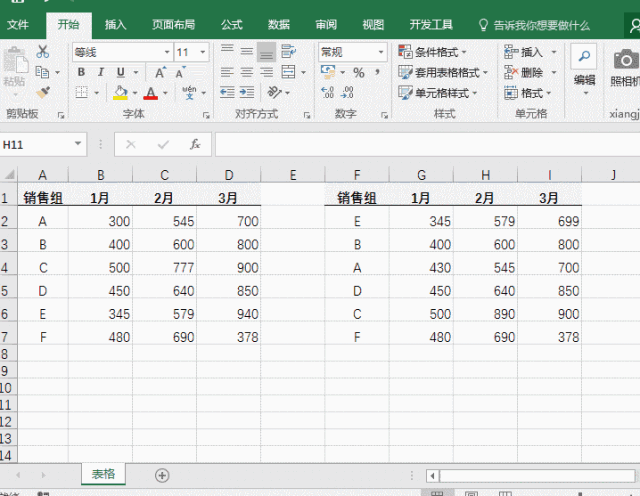Decrease font size with small A

180,73
